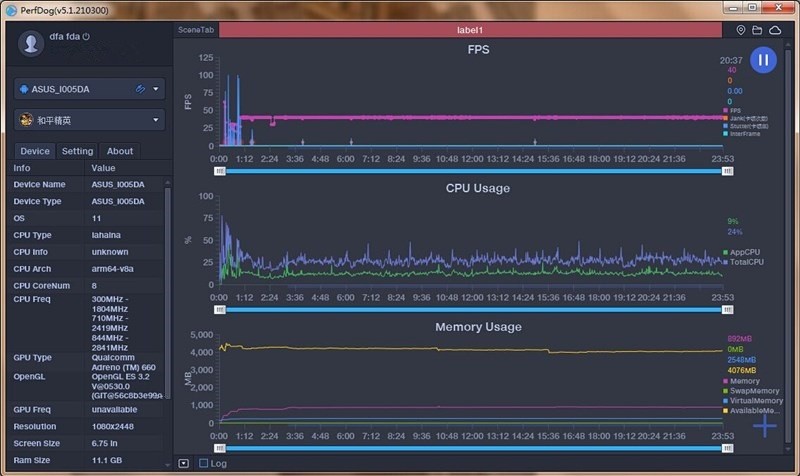Click the blue plus icon to add chart

764,425
